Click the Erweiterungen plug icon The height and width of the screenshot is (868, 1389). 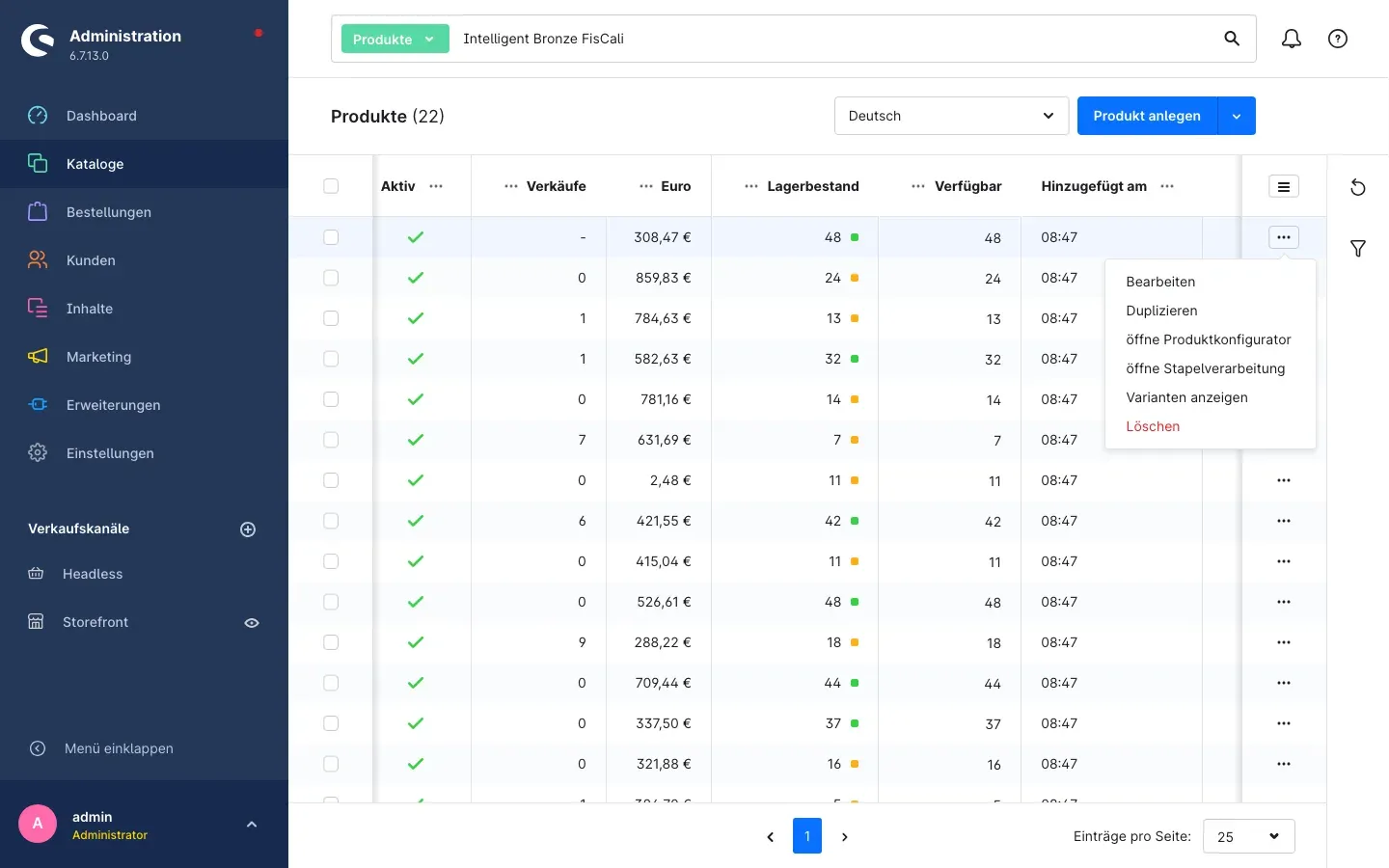[x=38, y=405]
